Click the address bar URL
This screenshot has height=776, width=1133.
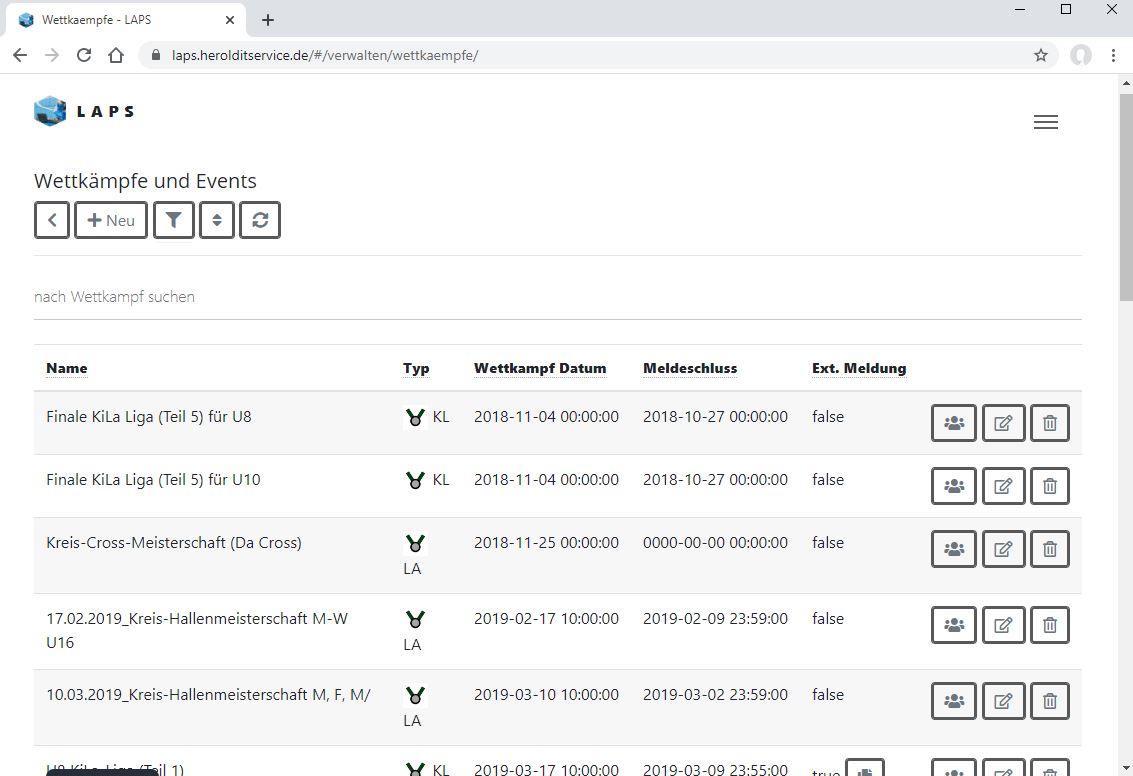tap(325, 56)
